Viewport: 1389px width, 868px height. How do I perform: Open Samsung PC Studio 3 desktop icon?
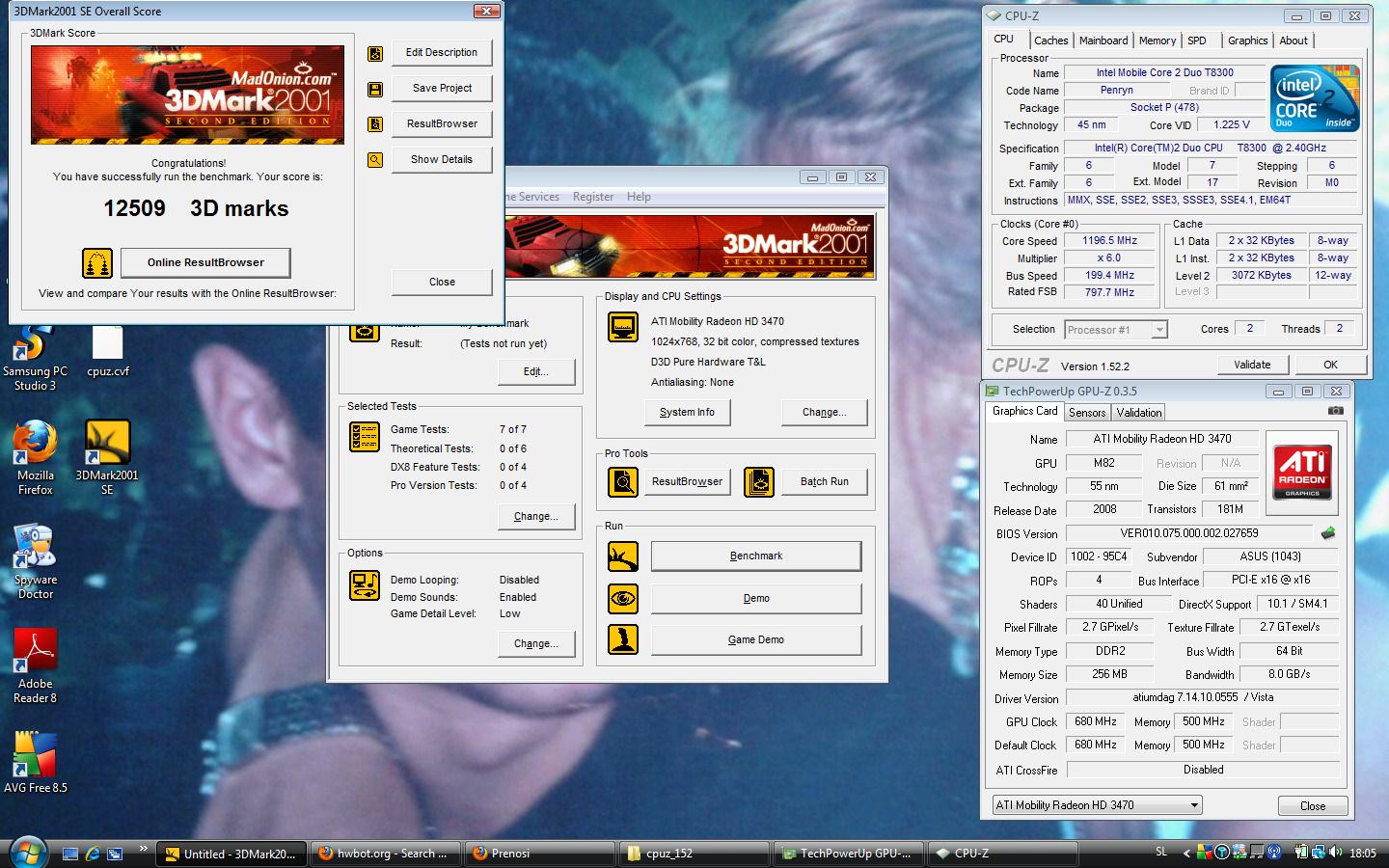coord(36,359)
